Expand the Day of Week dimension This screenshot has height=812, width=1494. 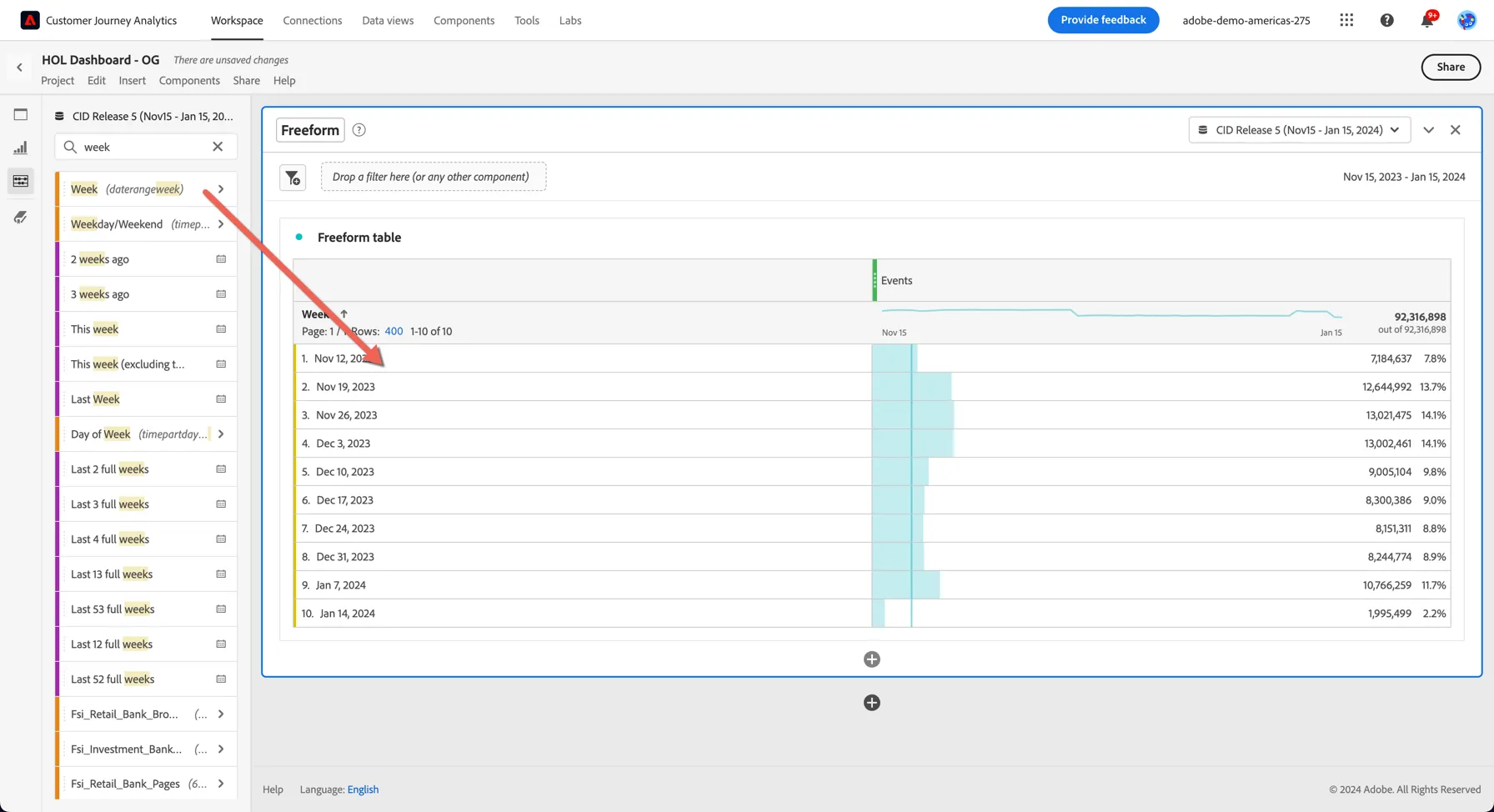coord(221,434)
